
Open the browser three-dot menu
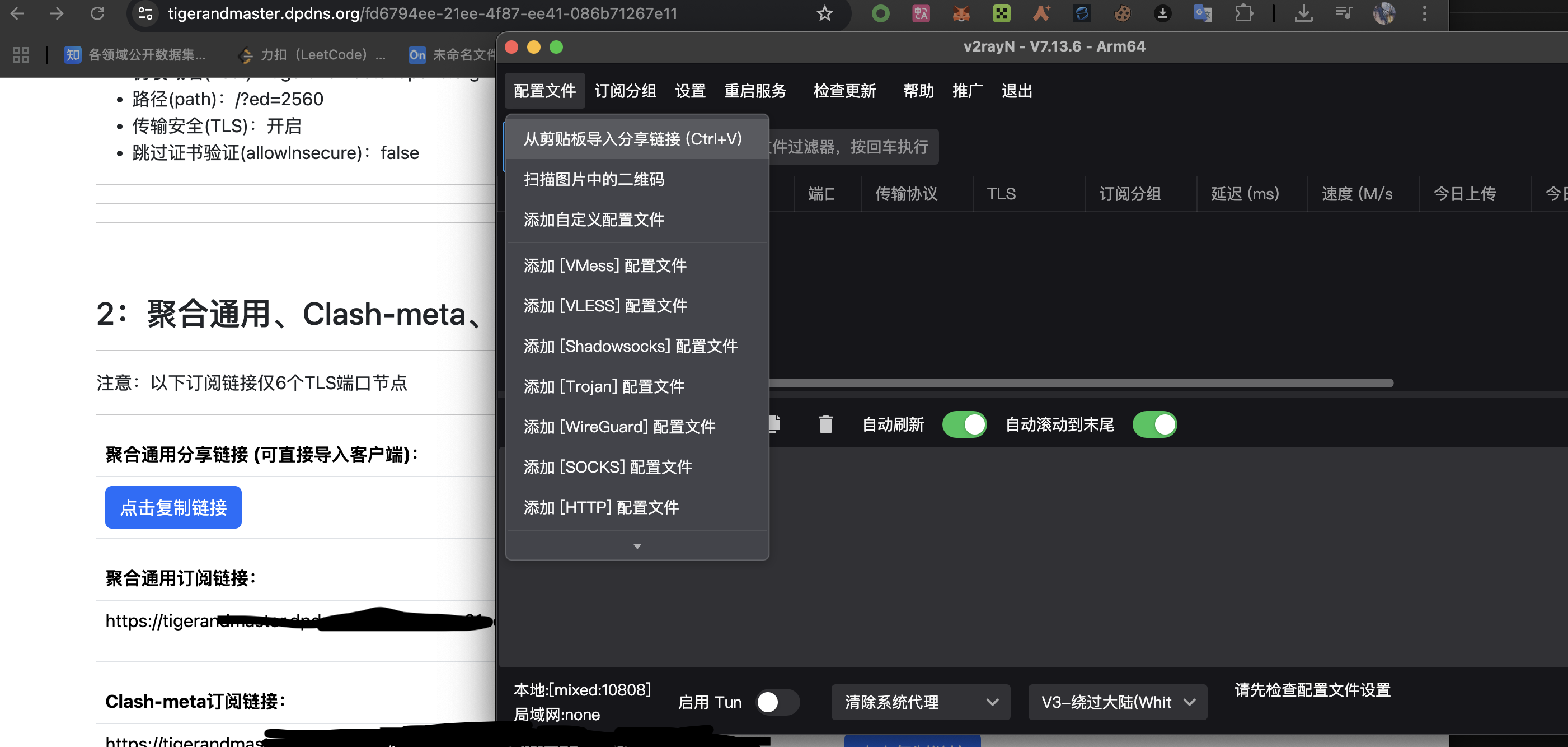[1424, 13]
